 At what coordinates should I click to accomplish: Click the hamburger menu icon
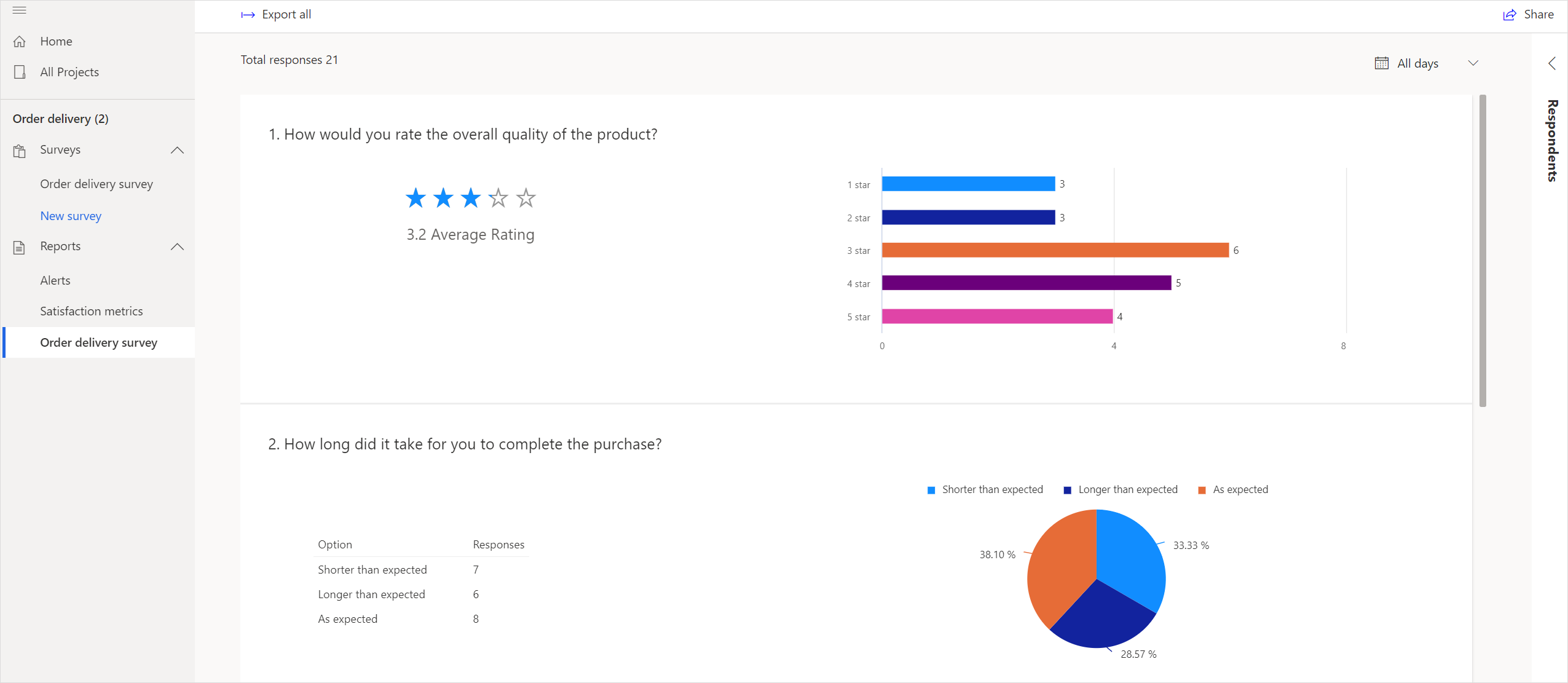coord(19,10)
